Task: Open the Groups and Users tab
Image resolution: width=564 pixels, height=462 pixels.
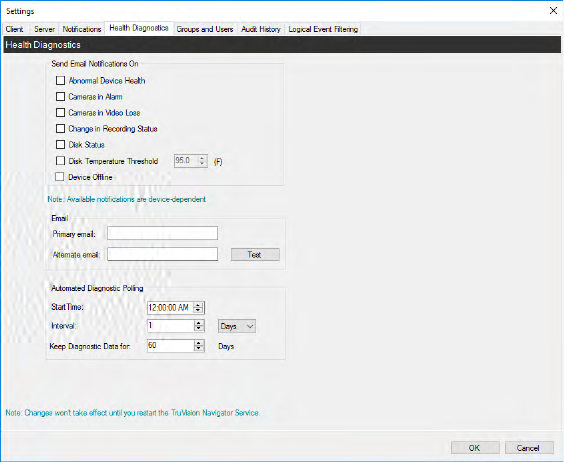Action: (x=205, y=29)
